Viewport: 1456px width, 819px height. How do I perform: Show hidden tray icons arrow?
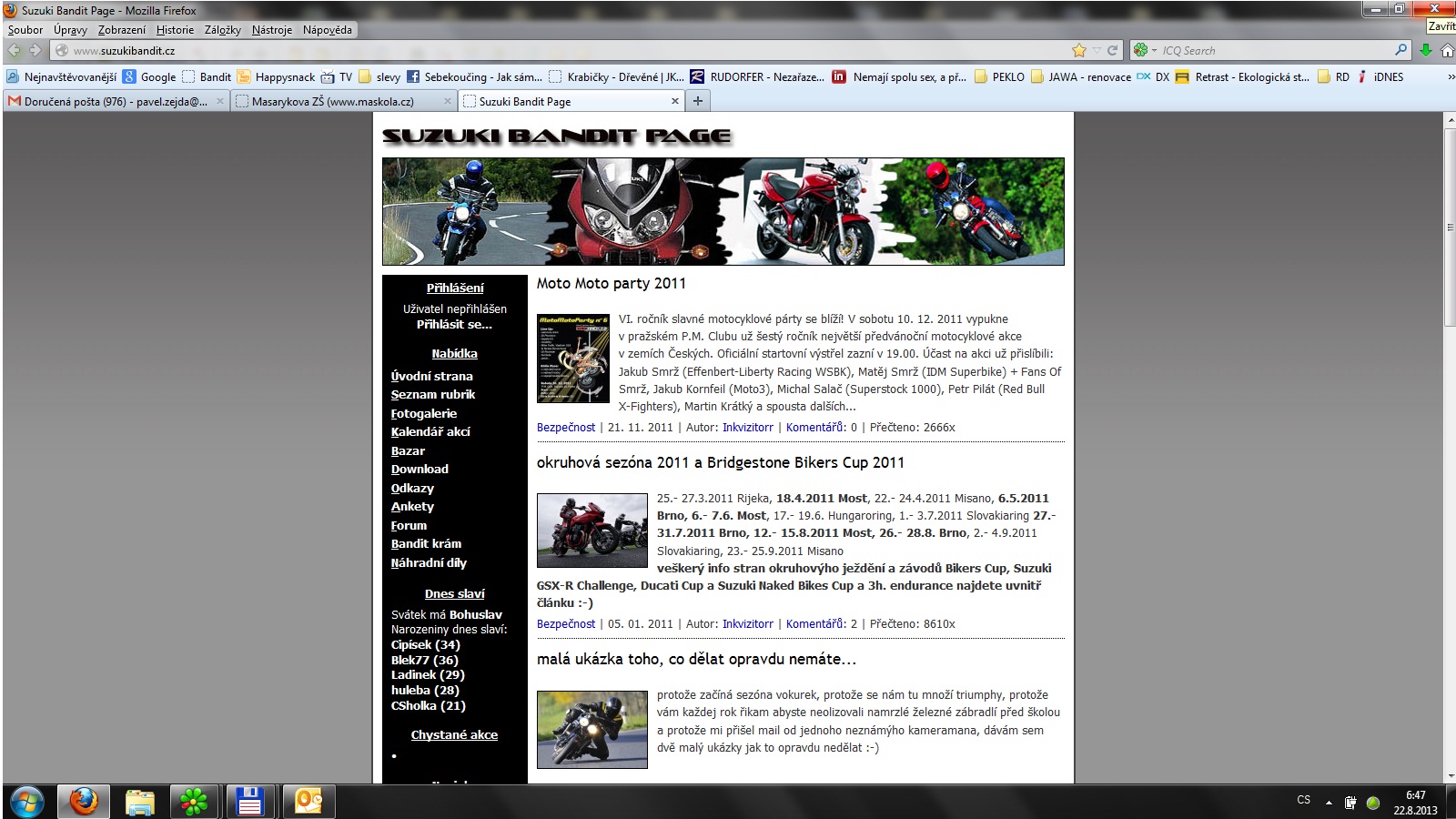(1329, 803)
